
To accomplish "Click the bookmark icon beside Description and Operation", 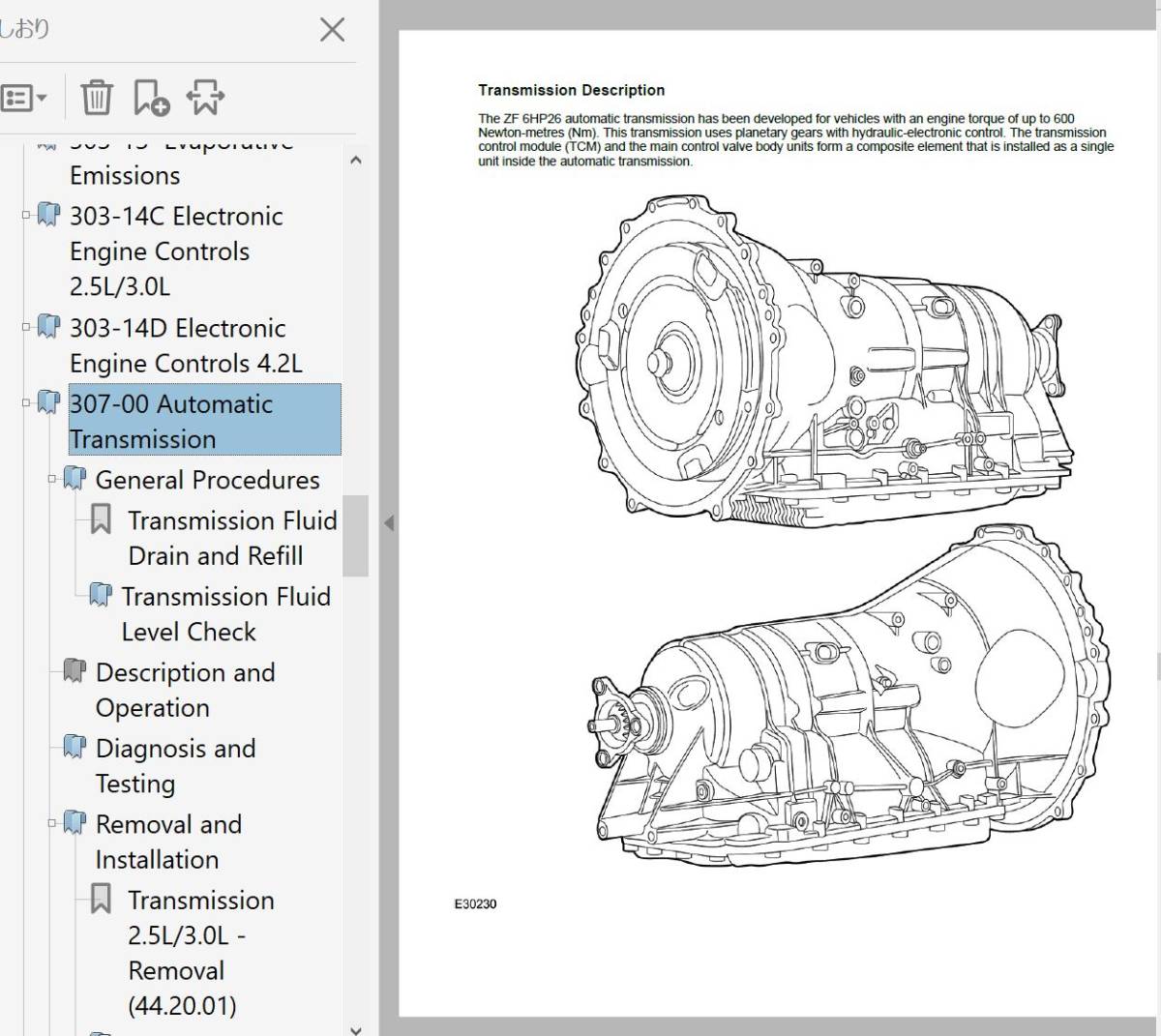I will pyautogui.click(x=74, y=670).
